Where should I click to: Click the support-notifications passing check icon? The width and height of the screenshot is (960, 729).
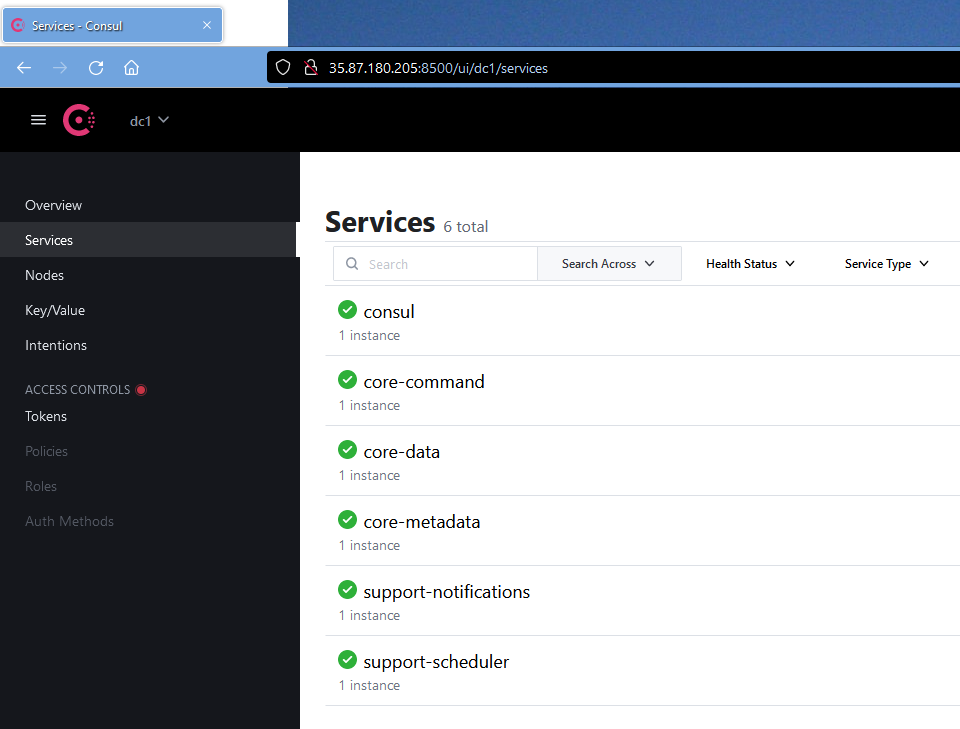point(347,589)
